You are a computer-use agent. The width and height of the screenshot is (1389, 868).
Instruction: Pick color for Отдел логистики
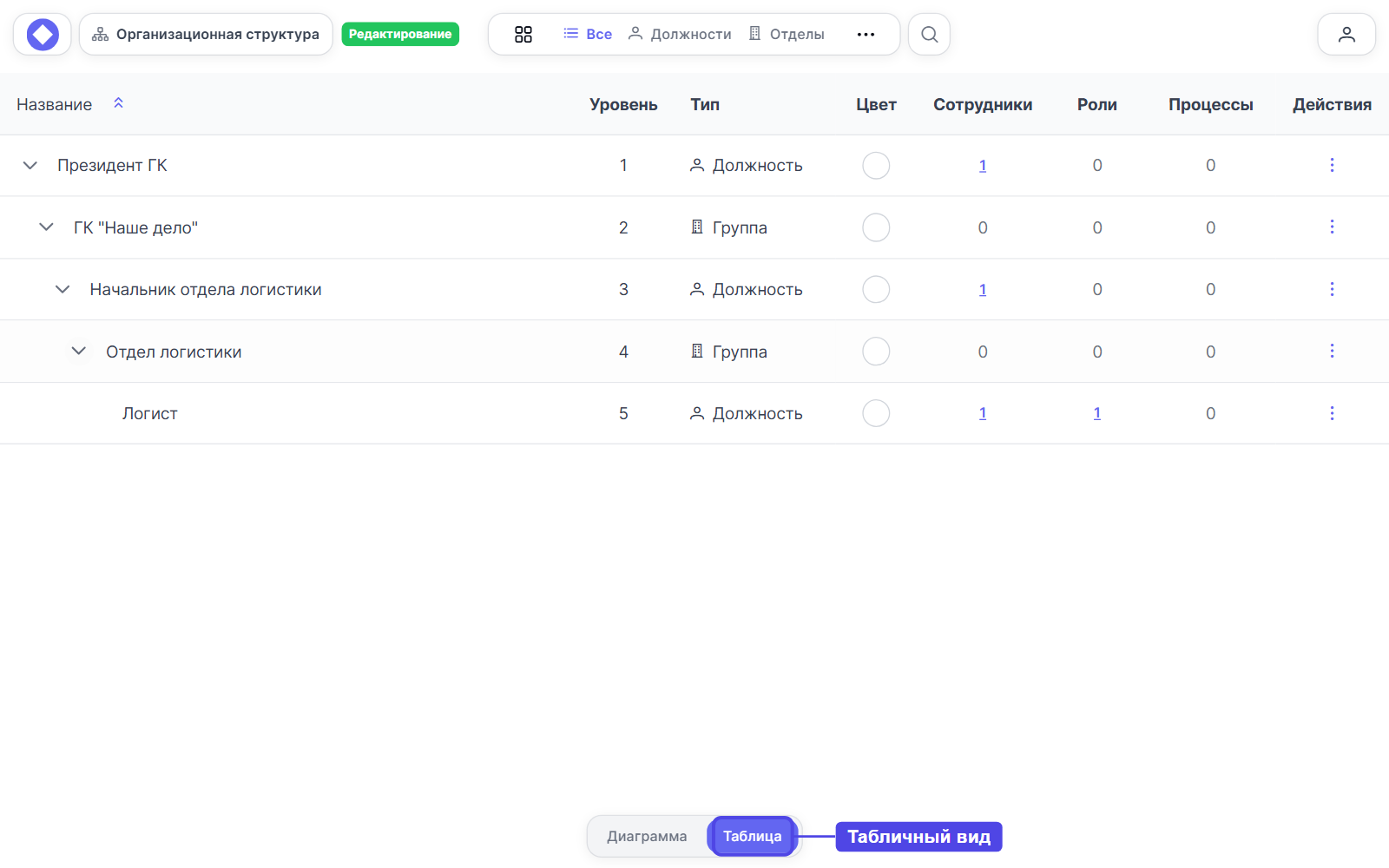(x=876, y=352)
